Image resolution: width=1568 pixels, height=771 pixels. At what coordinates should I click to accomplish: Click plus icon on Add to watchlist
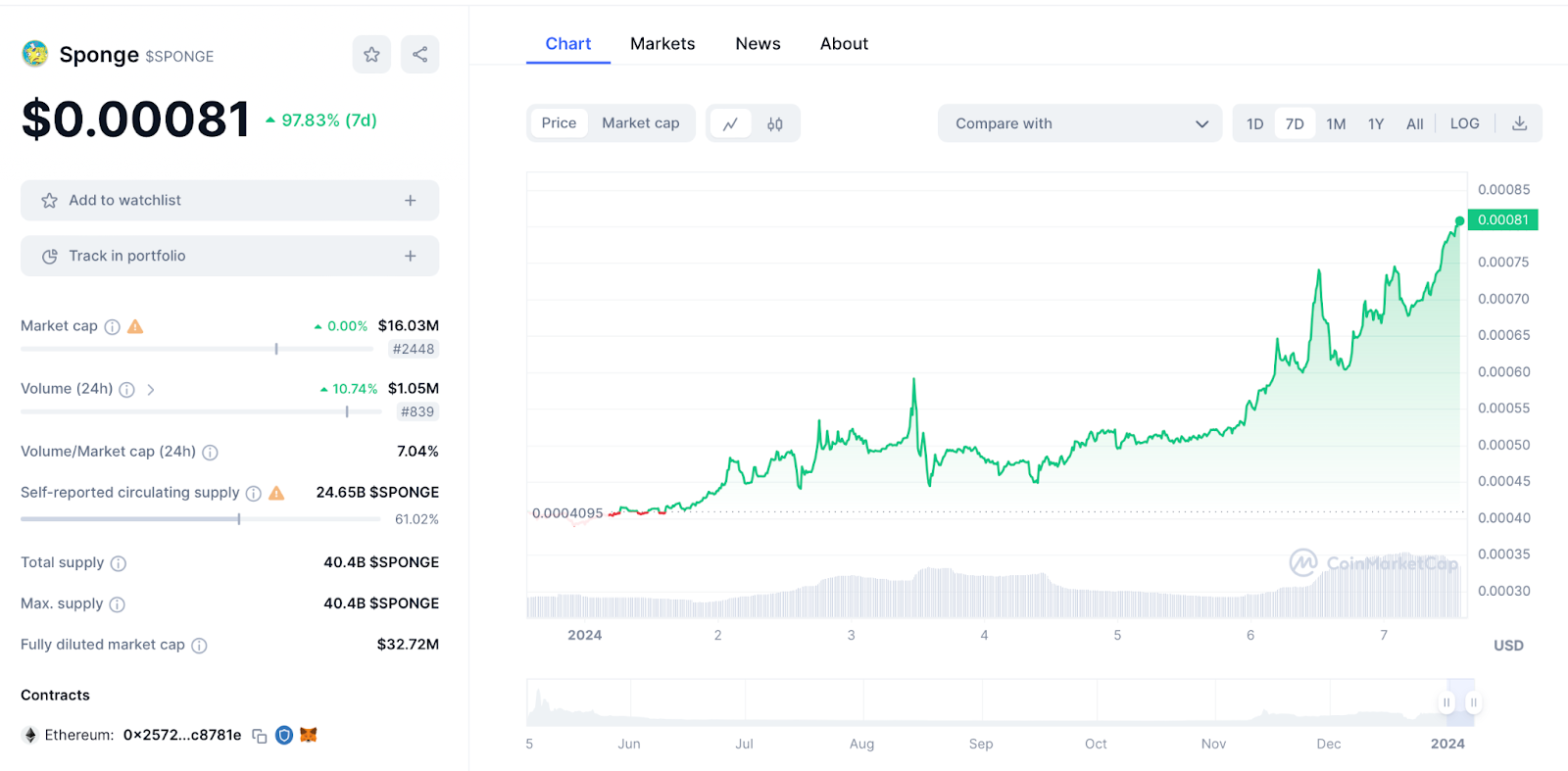click(x=411, y=201)
